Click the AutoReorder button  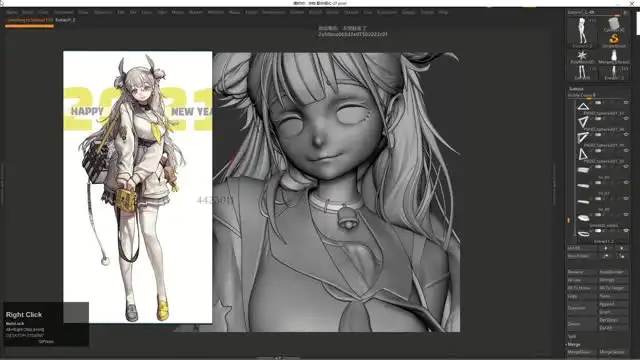click(x=613, y=272)
